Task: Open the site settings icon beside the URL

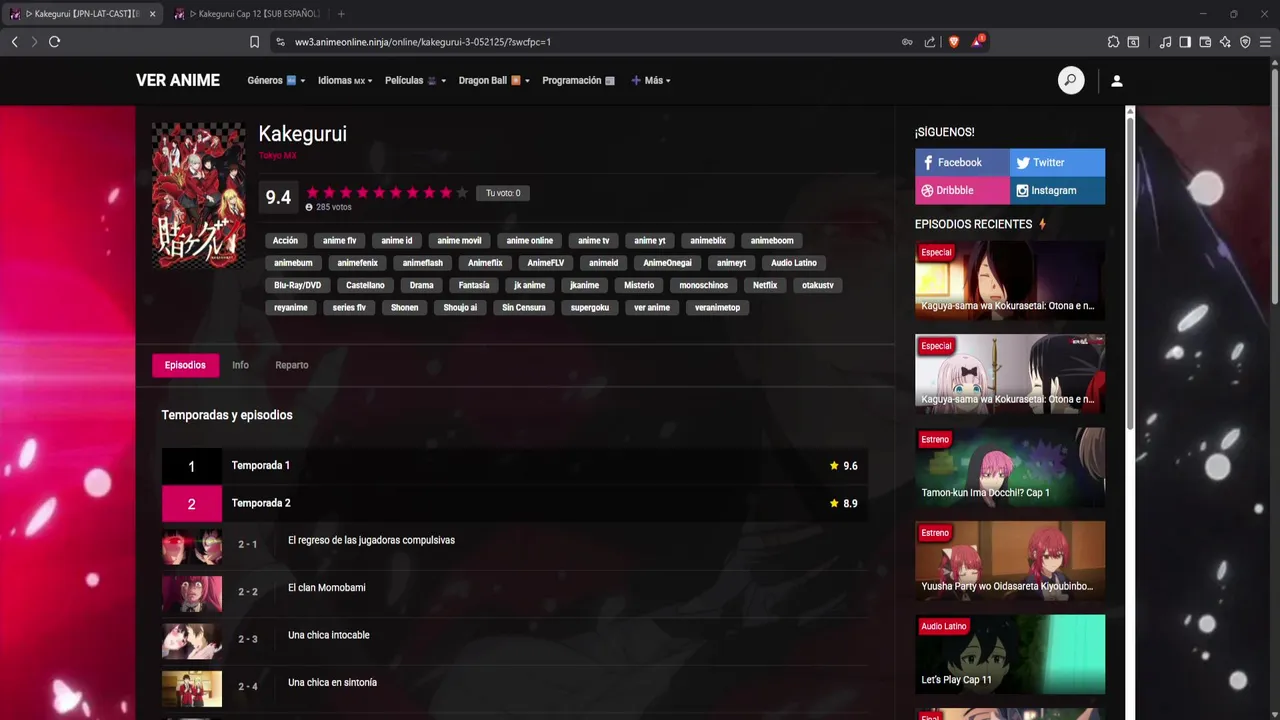Action: point(280,42)
